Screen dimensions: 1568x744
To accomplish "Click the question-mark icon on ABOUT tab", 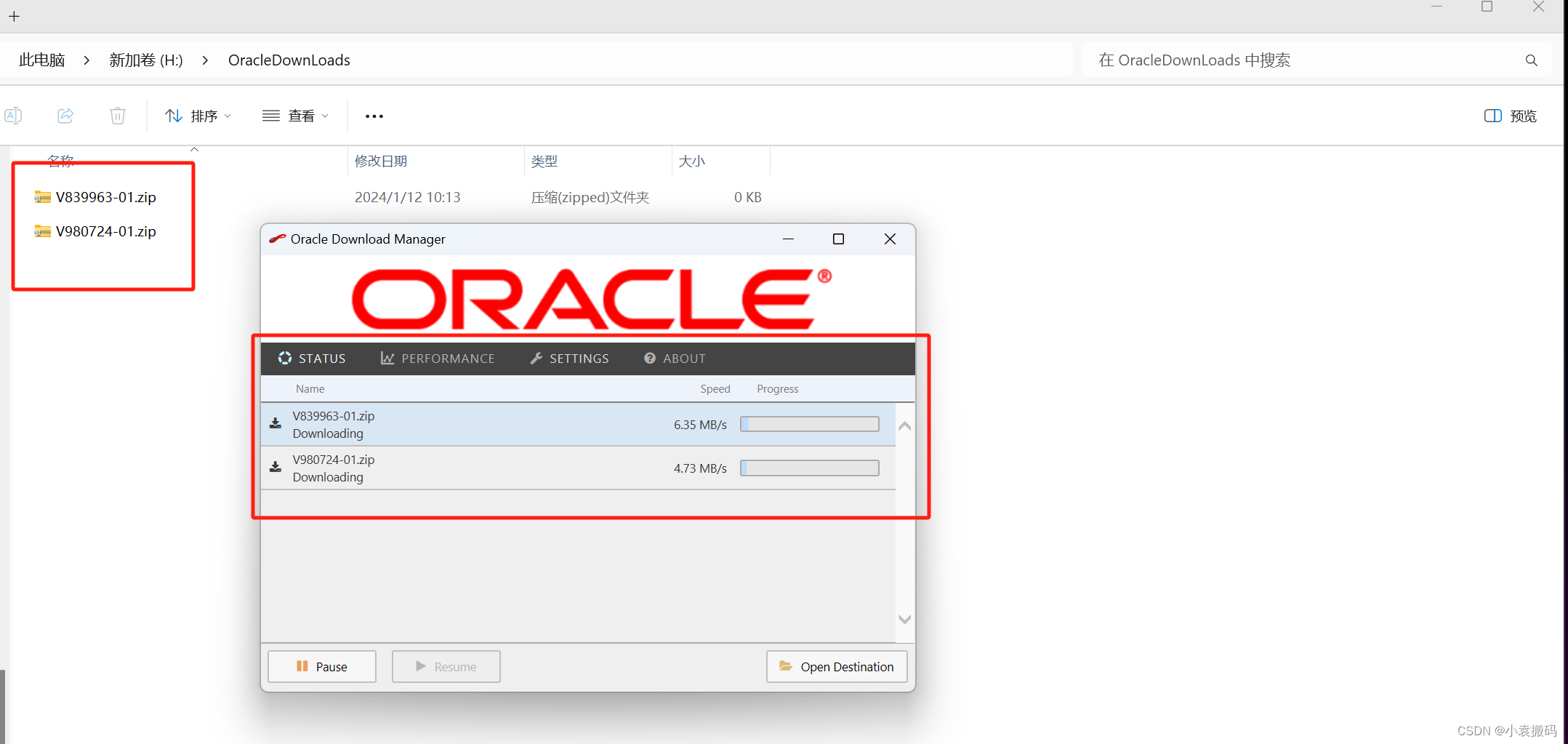I will 649,358.
